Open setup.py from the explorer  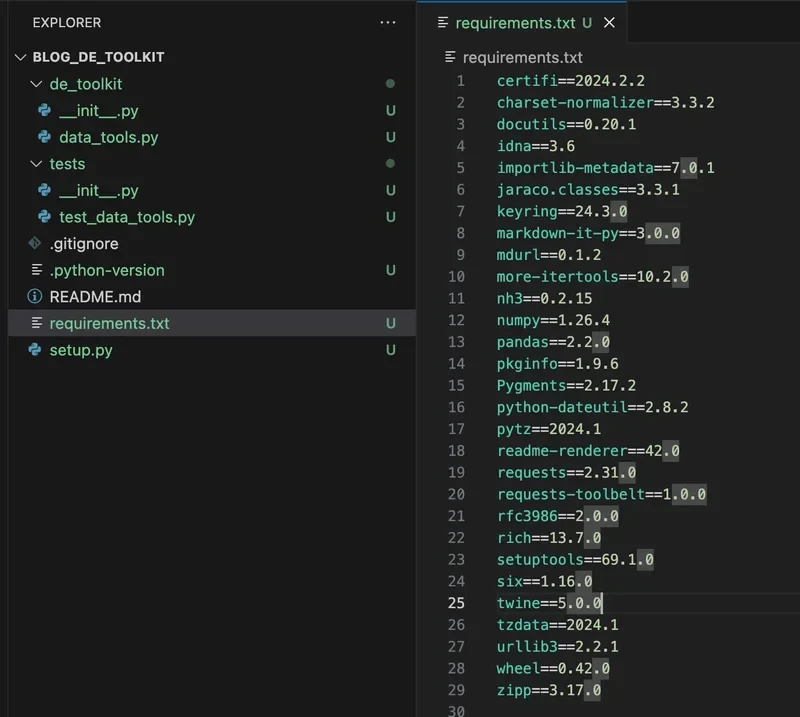point(81,350)
